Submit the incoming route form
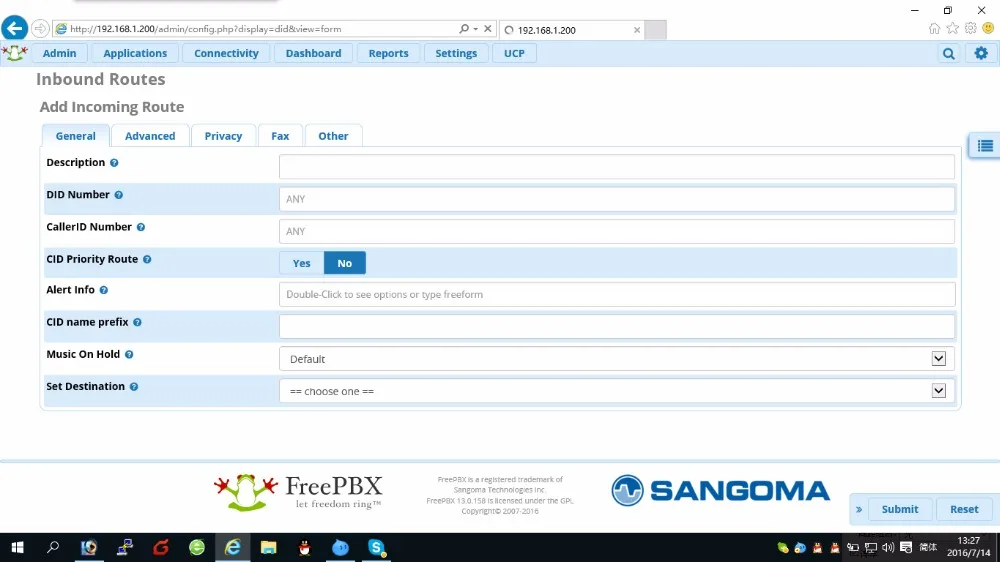1000x562 pixels. [900, 510]
